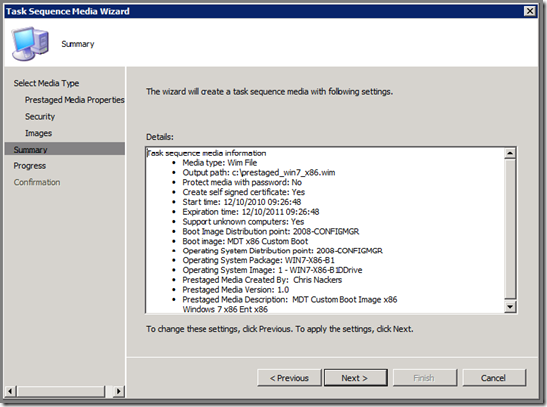
Task: Click inside the Details text box
Action: coord(325,230)
